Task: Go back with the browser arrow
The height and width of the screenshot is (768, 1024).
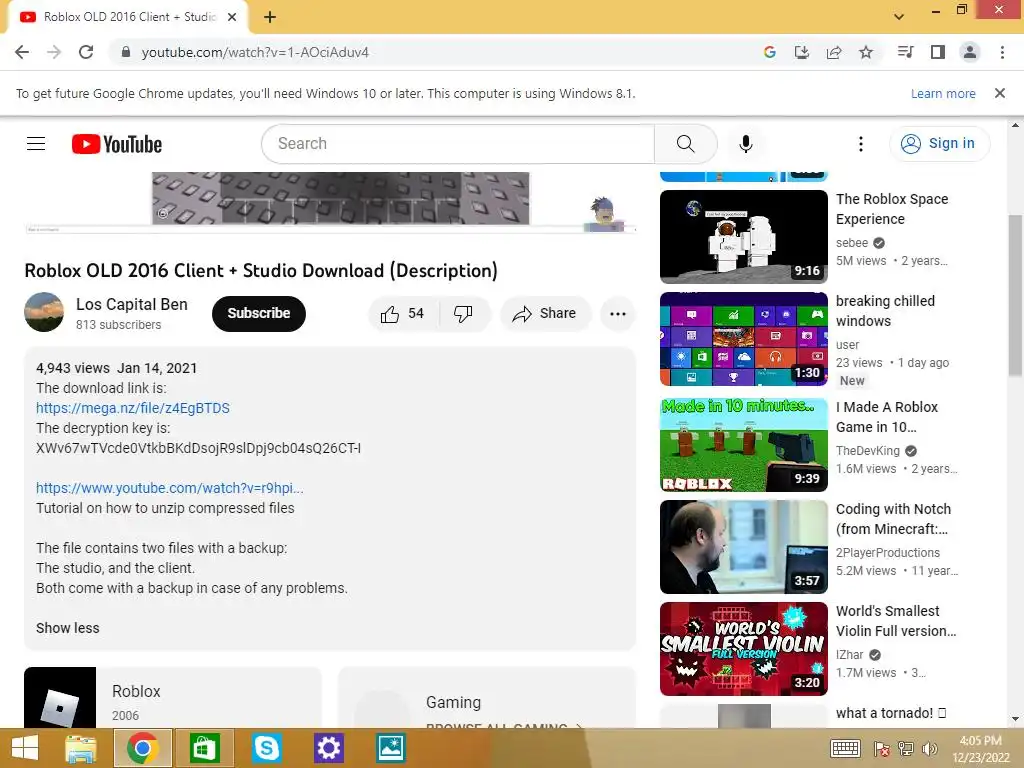Action: click(22, 52)
